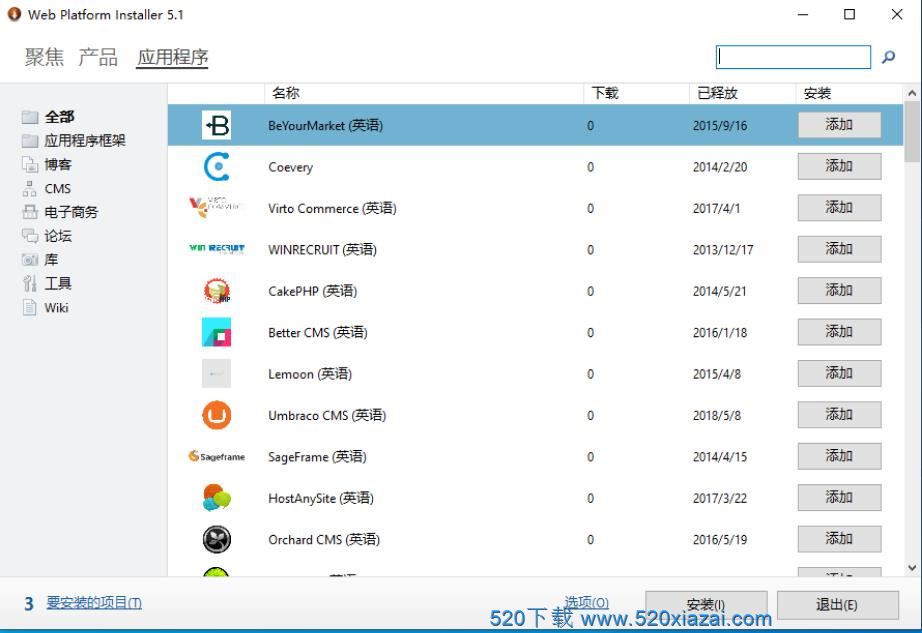Add Umbraco CMS using 添加 button
Viewport: 922px width, 633px height.
coord(839,414)
